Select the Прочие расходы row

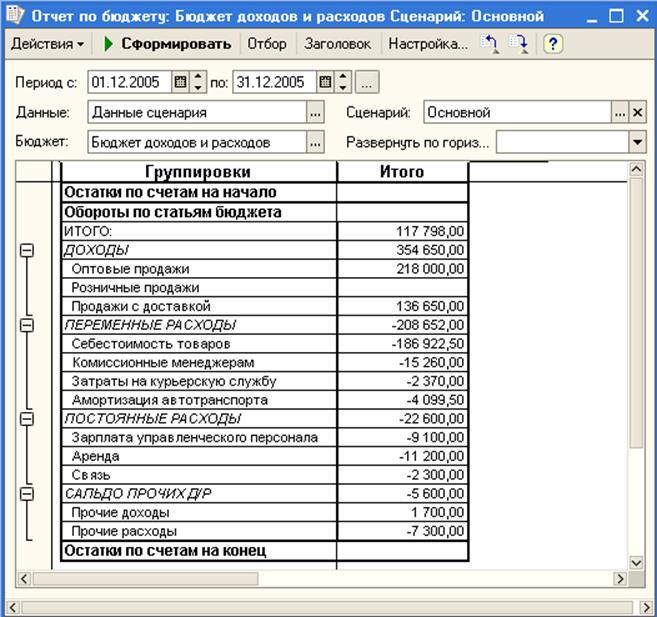[x=264, y=531]
